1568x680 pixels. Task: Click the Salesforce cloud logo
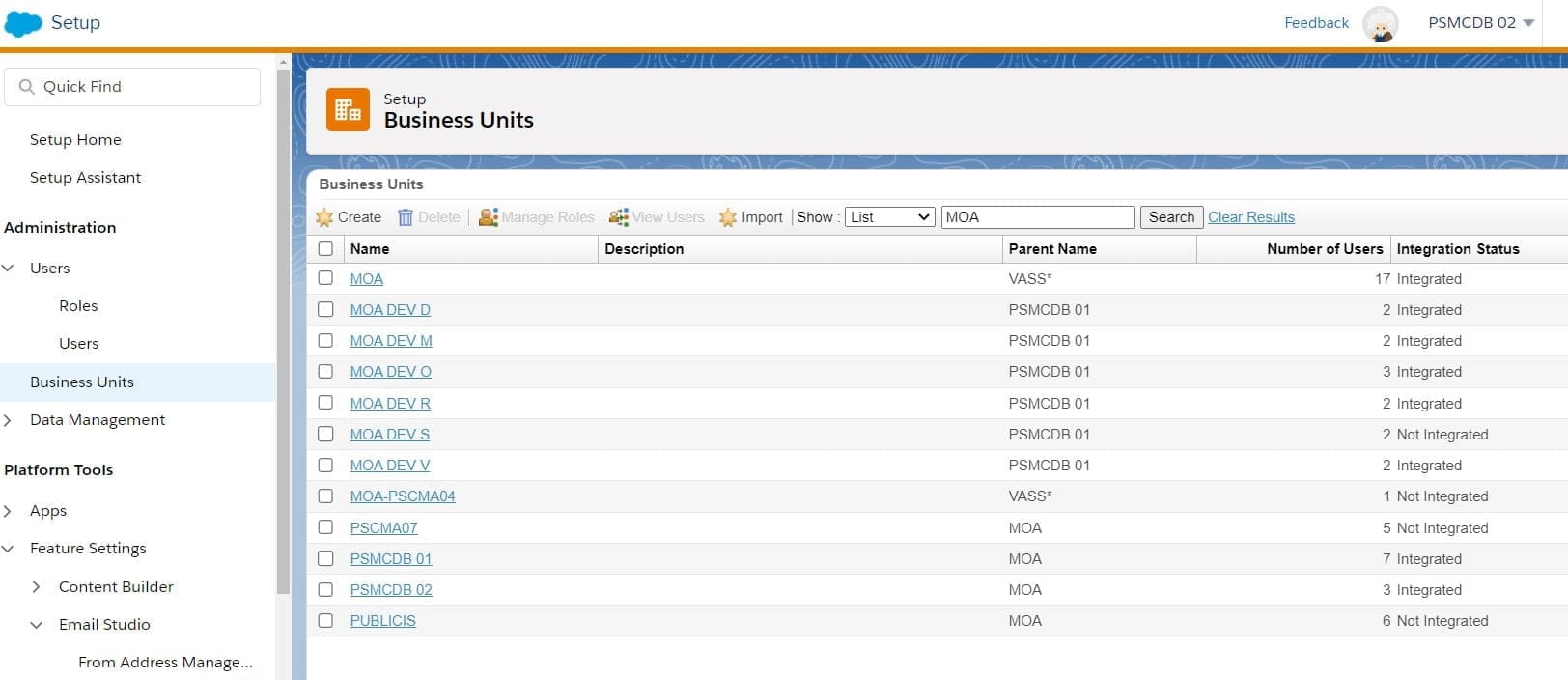tap(23, 23)
